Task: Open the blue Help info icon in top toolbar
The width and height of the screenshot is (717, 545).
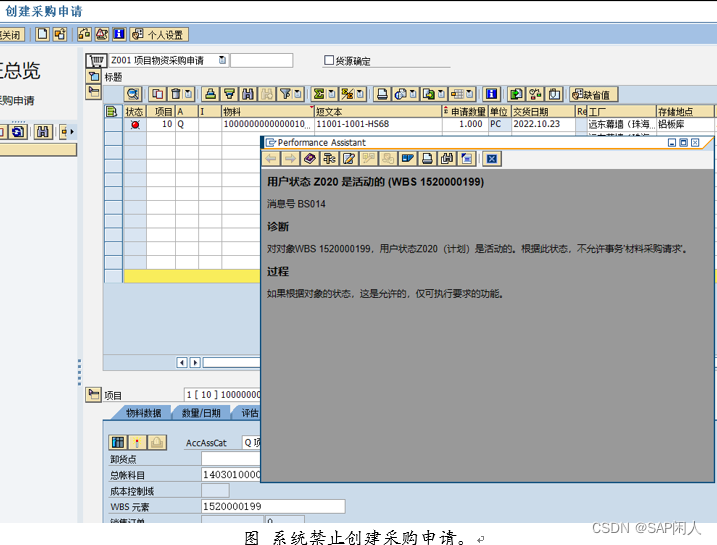Action: coord(119,34)
